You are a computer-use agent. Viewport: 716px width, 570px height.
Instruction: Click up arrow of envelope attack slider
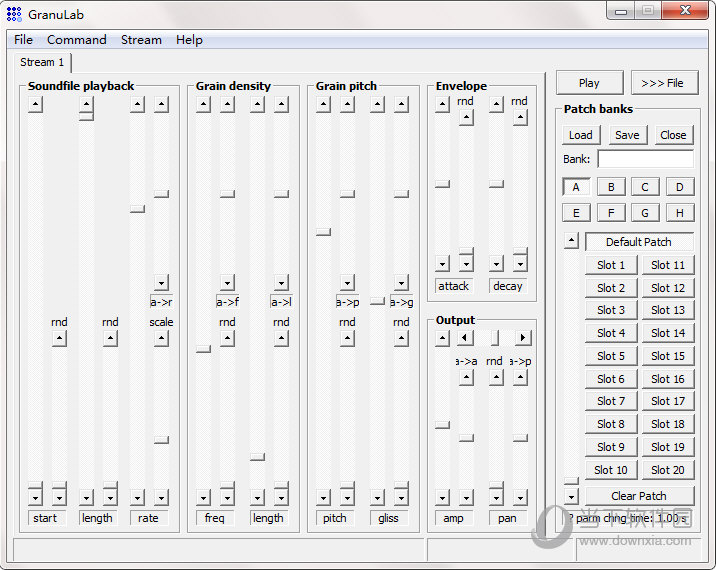tap(442, 105)
